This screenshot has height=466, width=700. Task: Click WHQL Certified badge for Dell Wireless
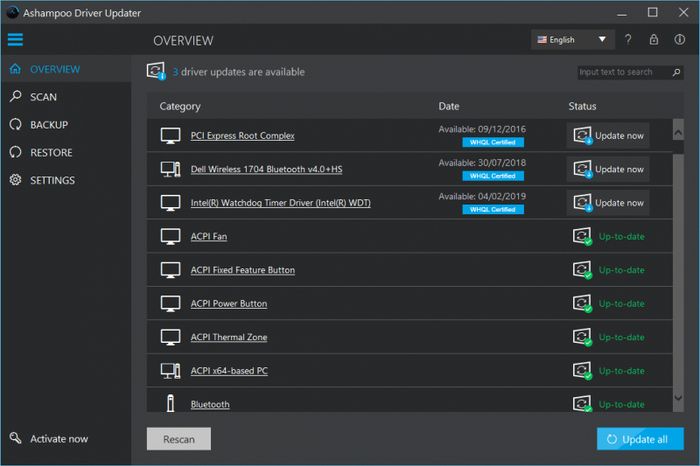point(493,176)
